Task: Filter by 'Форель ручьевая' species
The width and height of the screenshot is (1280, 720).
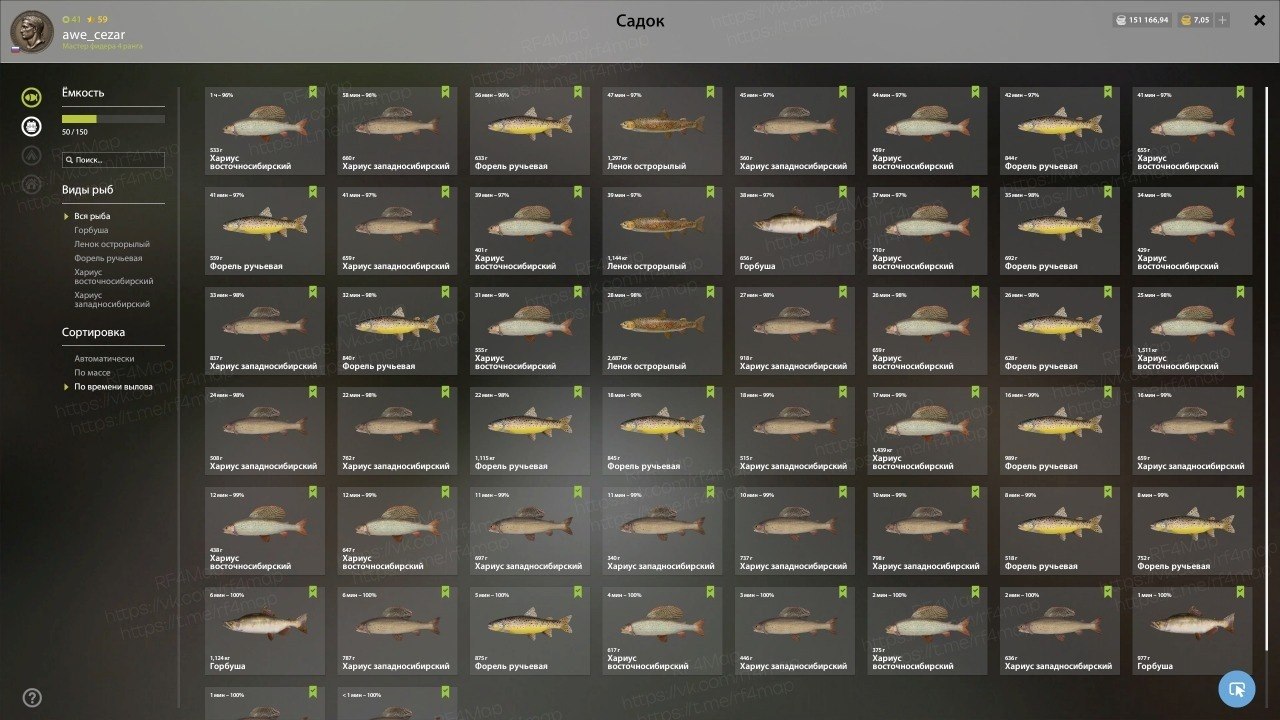Action: coord(108,258)
